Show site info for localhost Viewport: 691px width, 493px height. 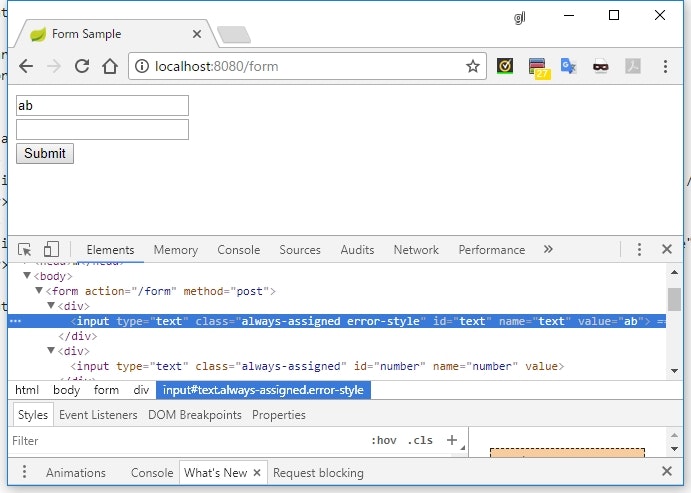pyautogui.click(x=141, y=67)
